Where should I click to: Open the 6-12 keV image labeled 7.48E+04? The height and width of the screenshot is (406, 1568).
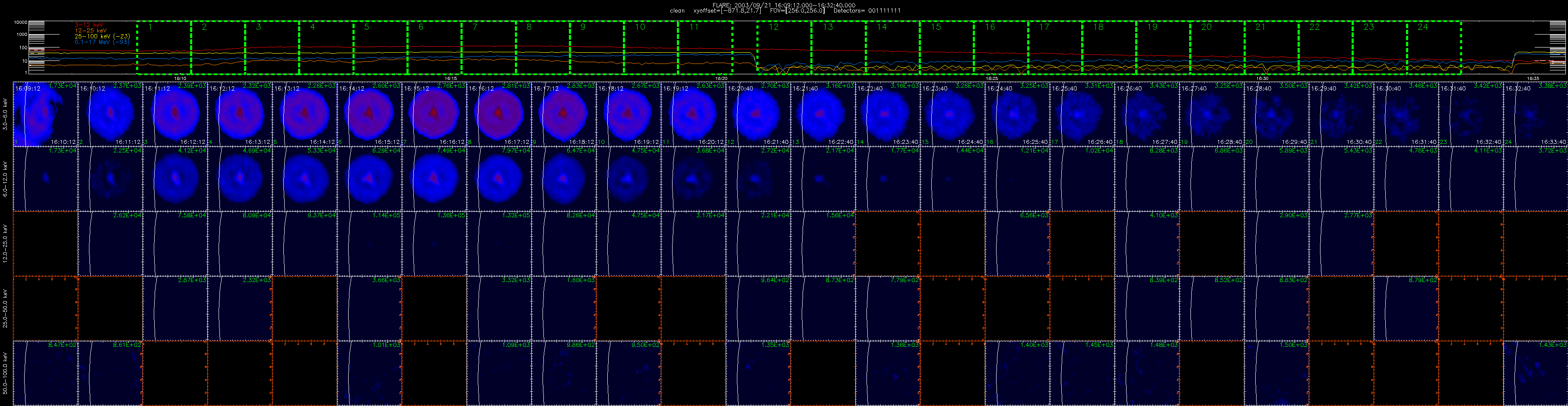[435, 179]
